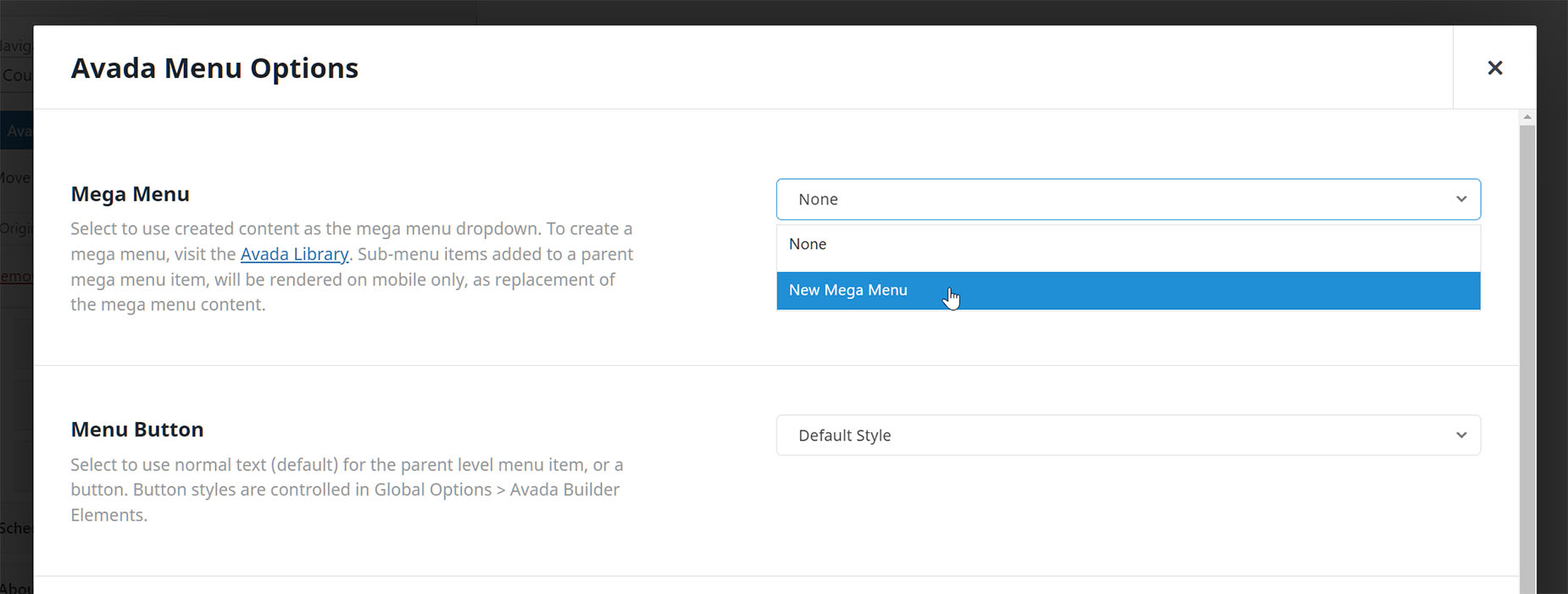The height and width of the screenshot is (594, 1568).
Task: Click the scrollbar up arrow
Action: click(x=1526, y=117)
